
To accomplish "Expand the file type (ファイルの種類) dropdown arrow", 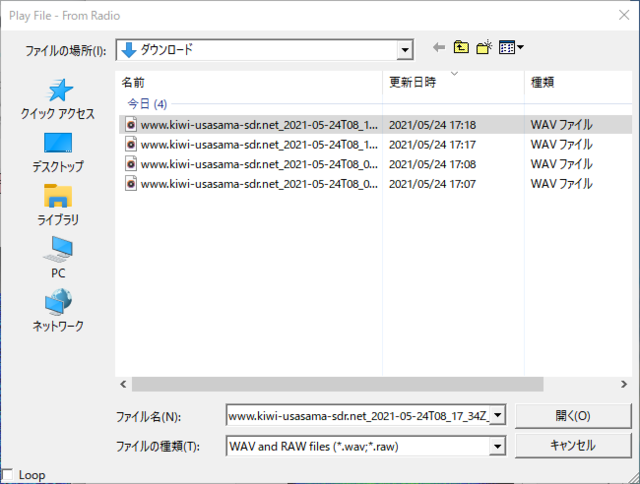I will tap(498, 446).
